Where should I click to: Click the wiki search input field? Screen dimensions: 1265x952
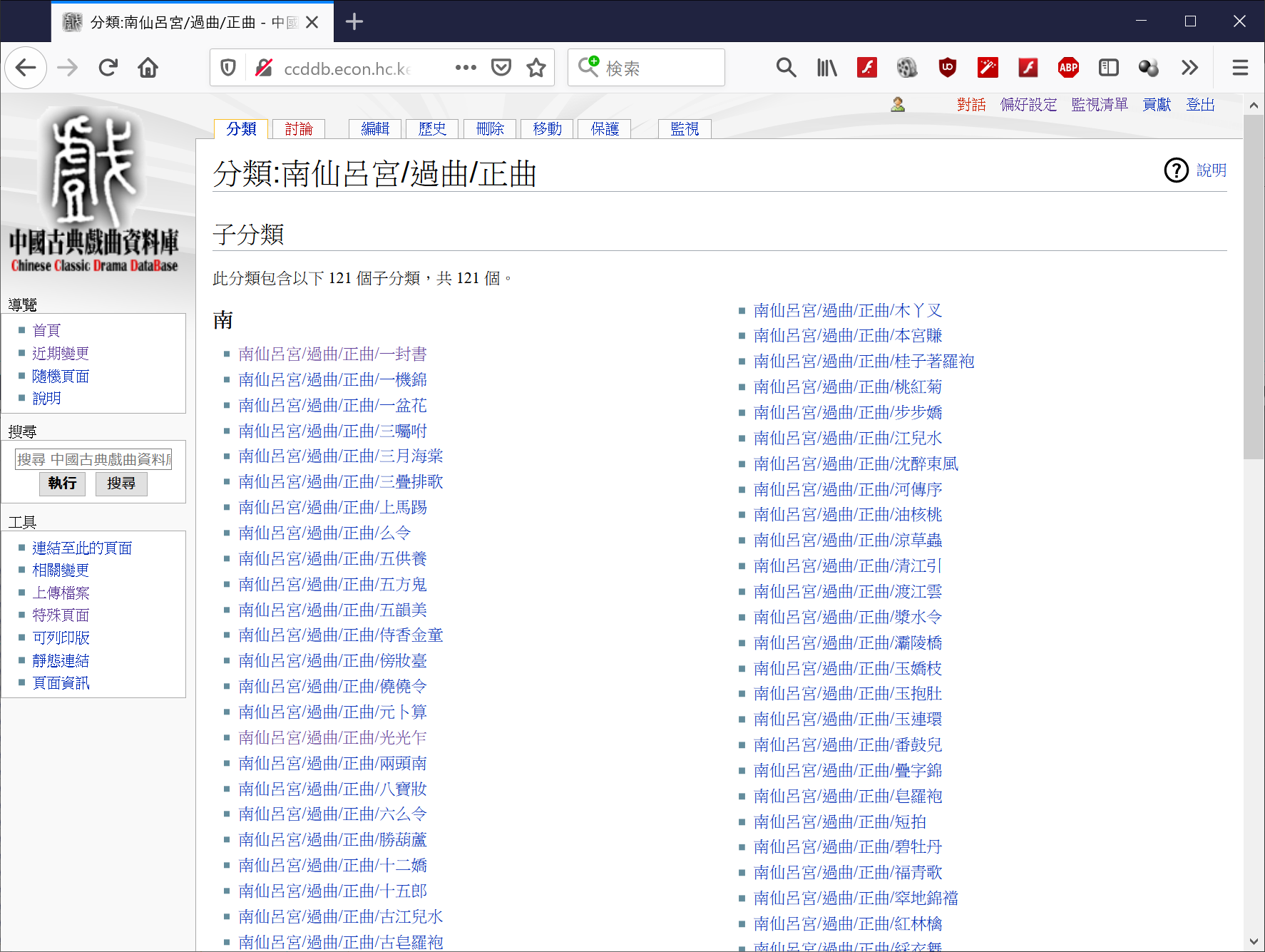93,459
